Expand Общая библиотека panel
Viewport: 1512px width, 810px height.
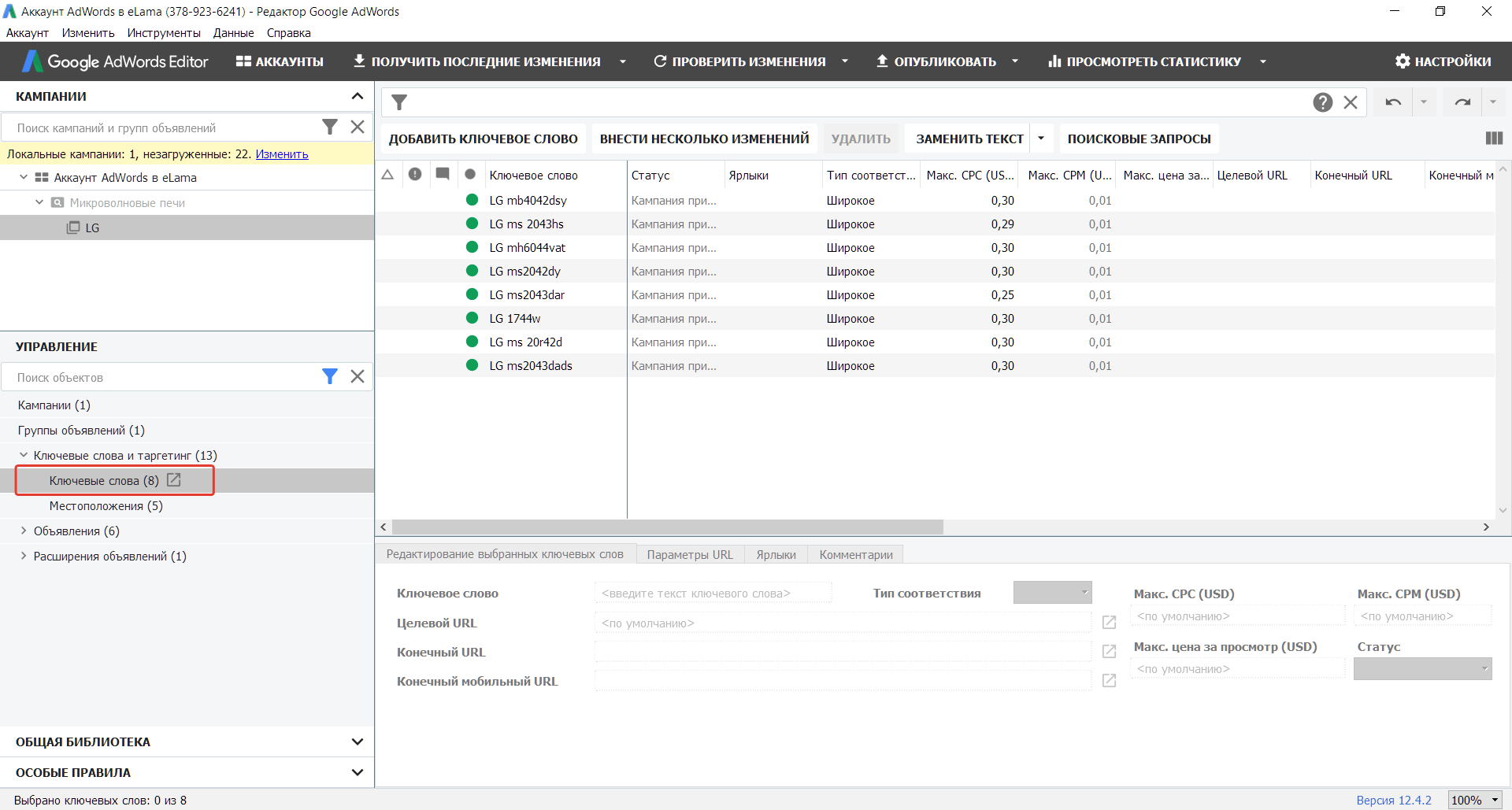[x=358, y=742]
